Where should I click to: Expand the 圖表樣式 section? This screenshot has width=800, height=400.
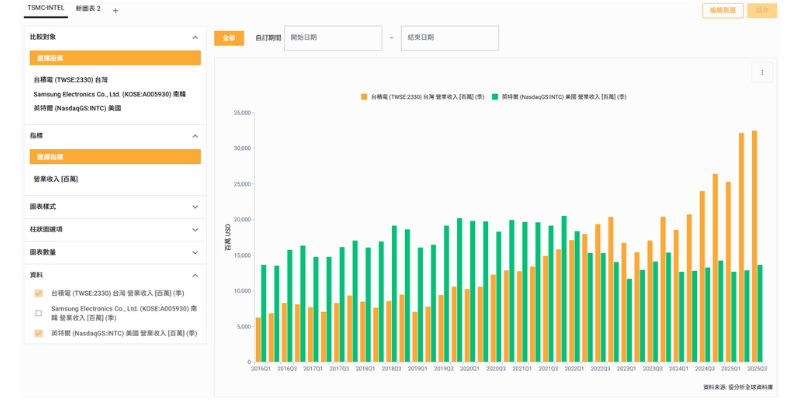tap(195, 207)
